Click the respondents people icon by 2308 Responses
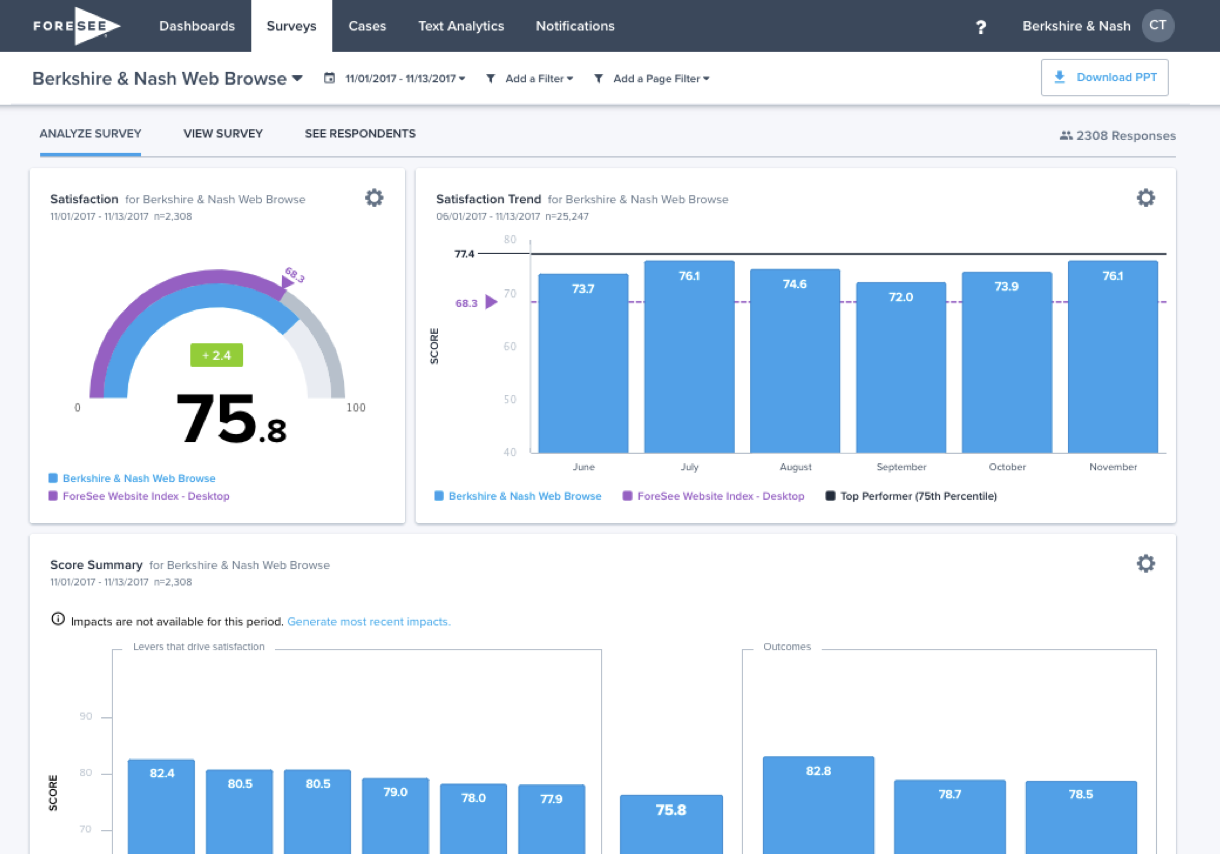 click(x=1066, y=136)
